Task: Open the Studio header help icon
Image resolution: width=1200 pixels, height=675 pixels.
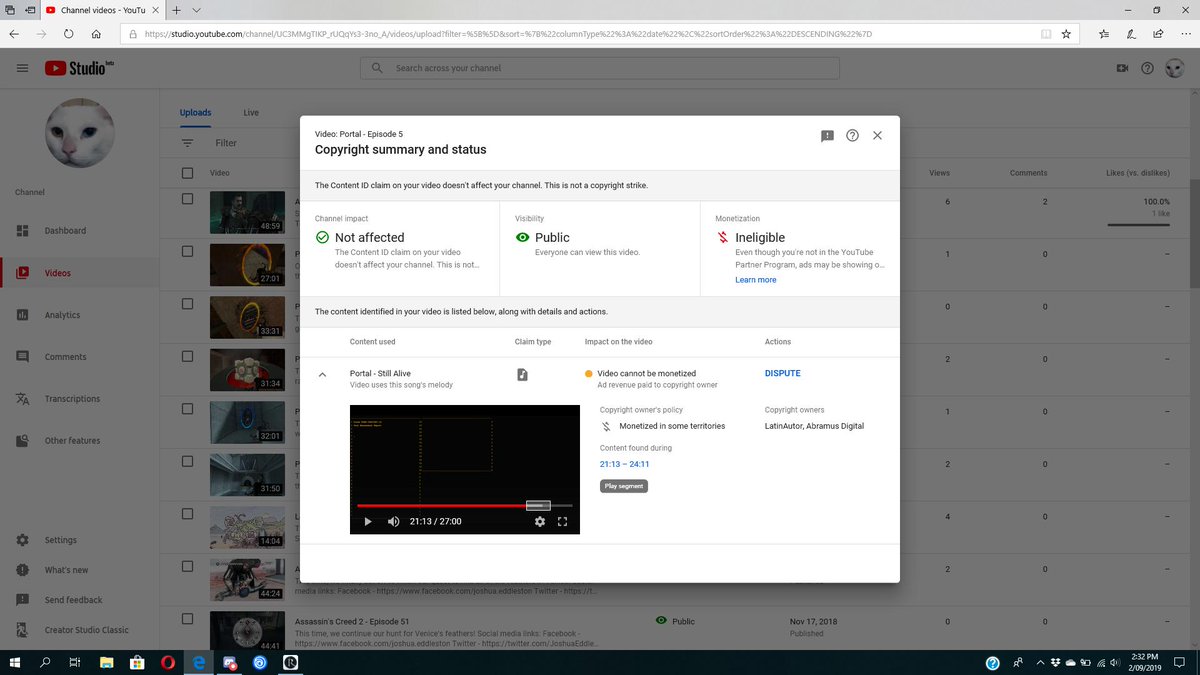Action: coord(1147,68)
